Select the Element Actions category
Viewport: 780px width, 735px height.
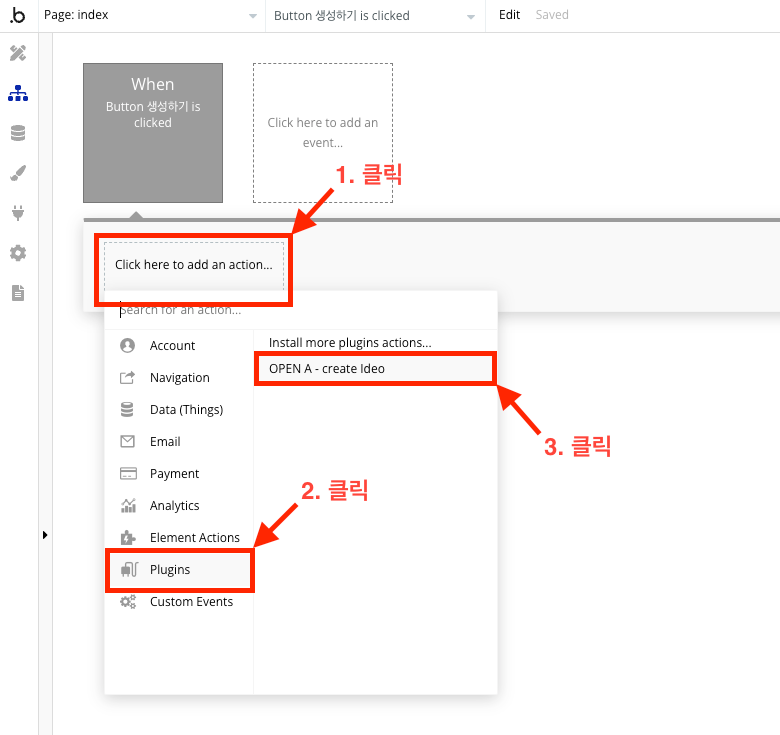[x=179, y=538]
